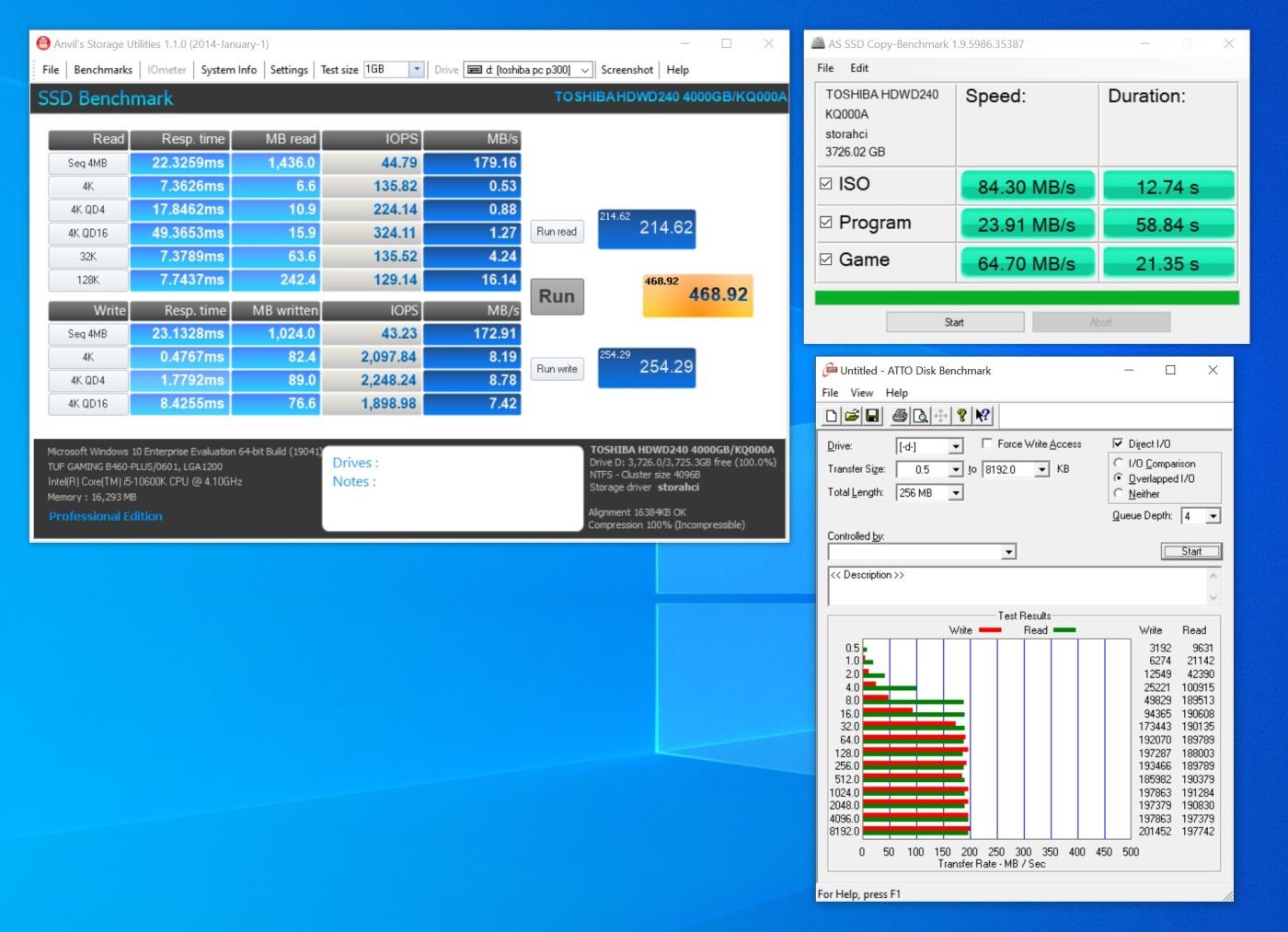Click the Open folder icon in ATTO toolbar
Viewport: 1288px width, 932px height.
pos(852,416)
